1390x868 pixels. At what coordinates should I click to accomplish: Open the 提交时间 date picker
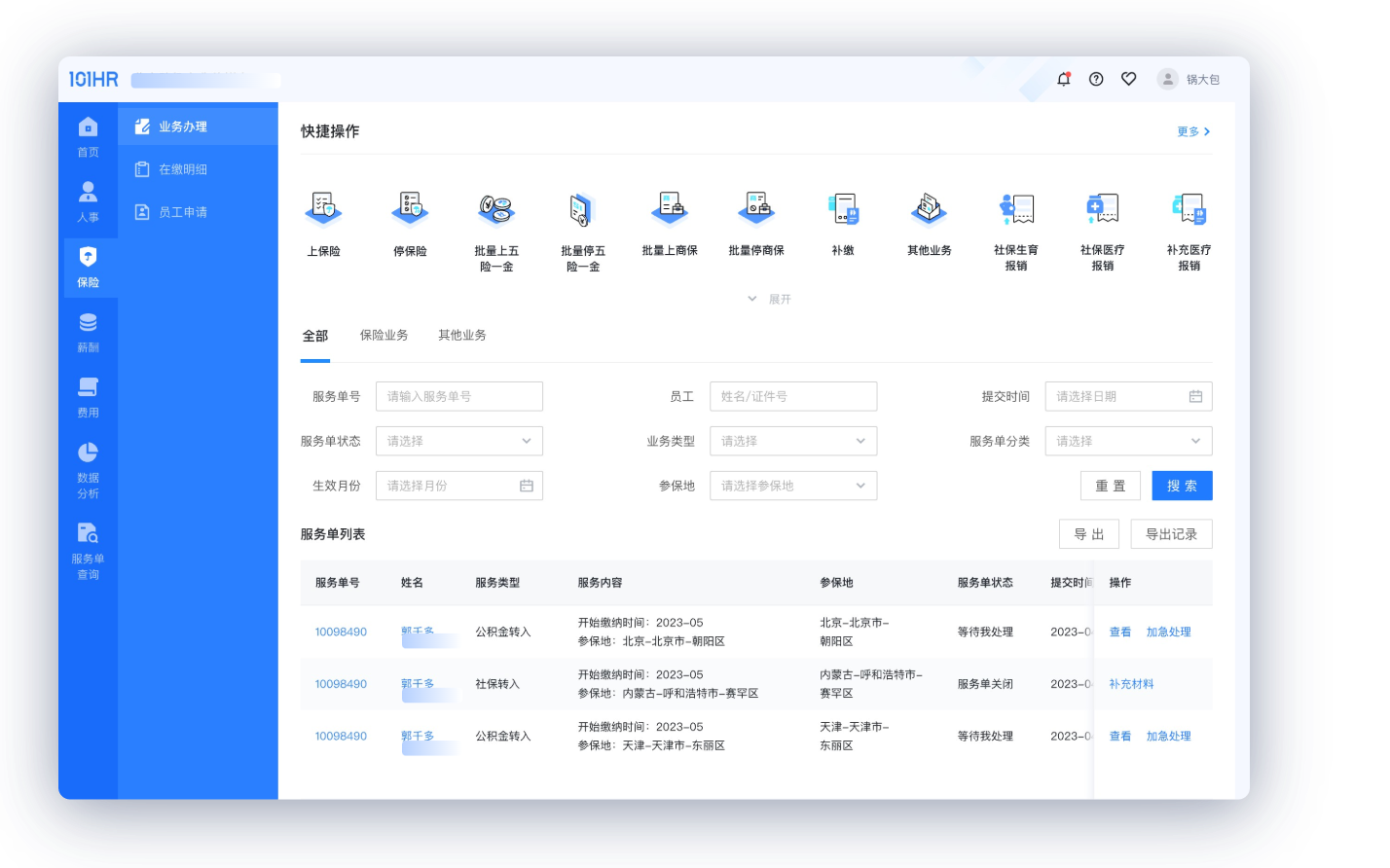(x=1129, y=396)
